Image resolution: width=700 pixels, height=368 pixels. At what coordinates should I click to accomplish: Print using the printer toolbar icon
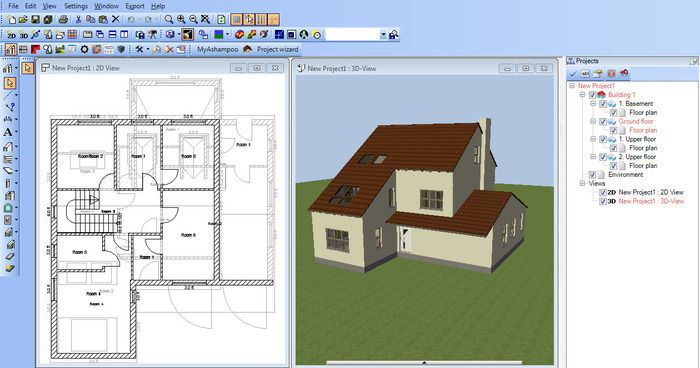(x=63, y=19)
